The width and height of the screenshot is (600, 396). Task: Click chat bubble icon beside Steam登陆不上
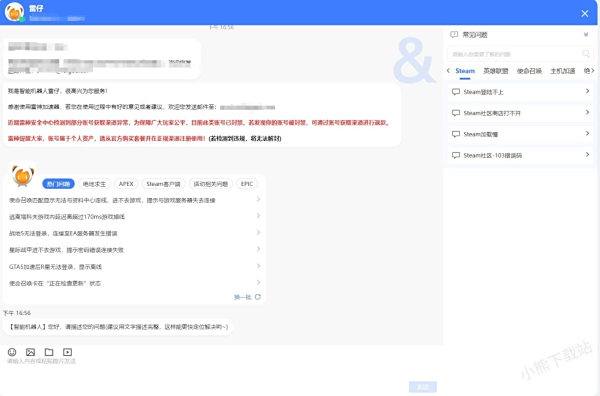point(456,92)
